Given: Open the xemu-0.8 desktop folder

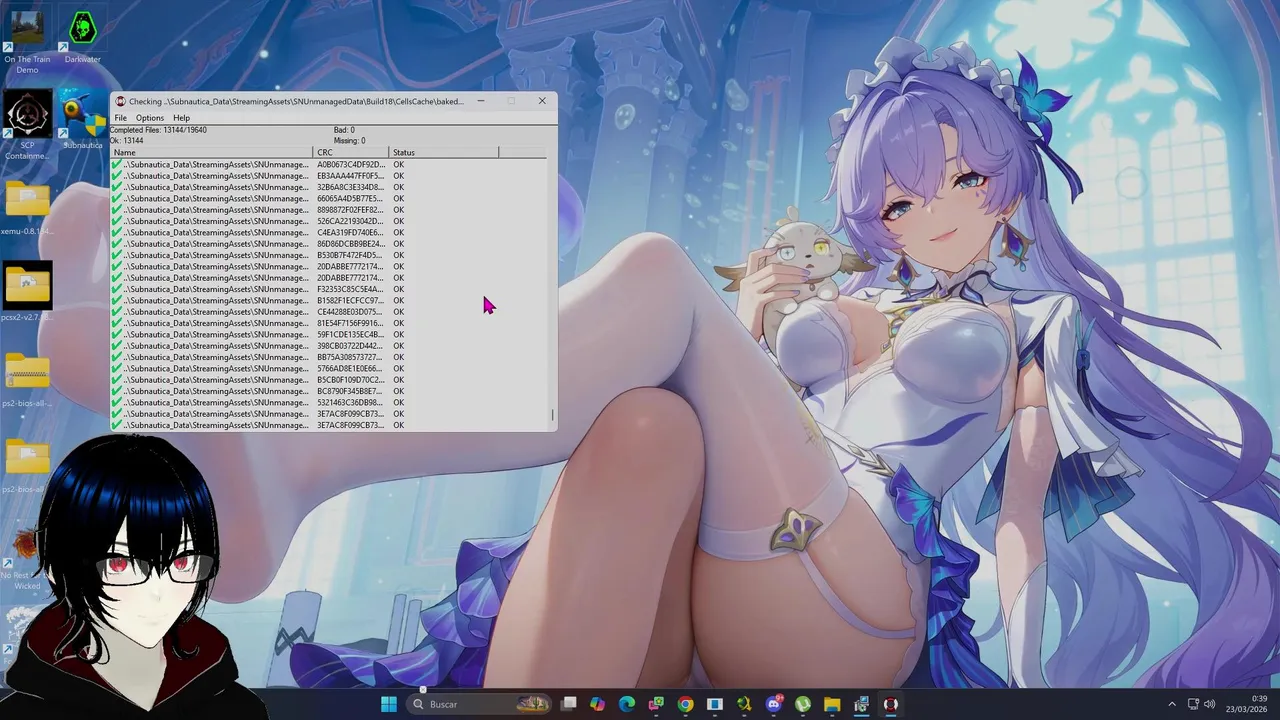Looking at the screenshot, I should click(x=27, y=208).
